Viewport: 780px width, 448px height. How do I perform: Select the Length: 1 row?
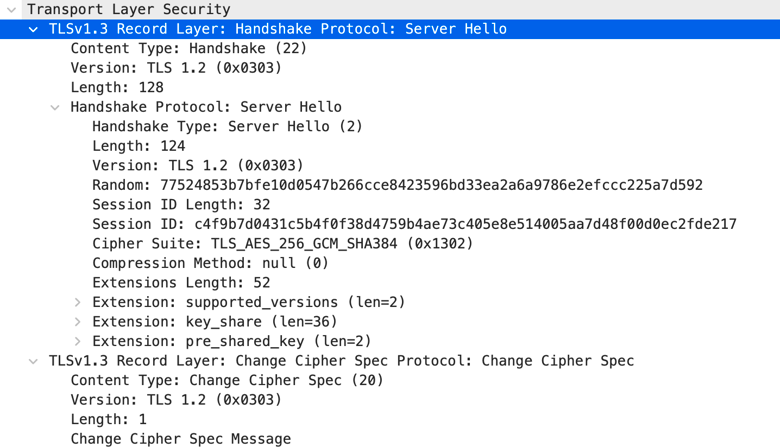390,419
